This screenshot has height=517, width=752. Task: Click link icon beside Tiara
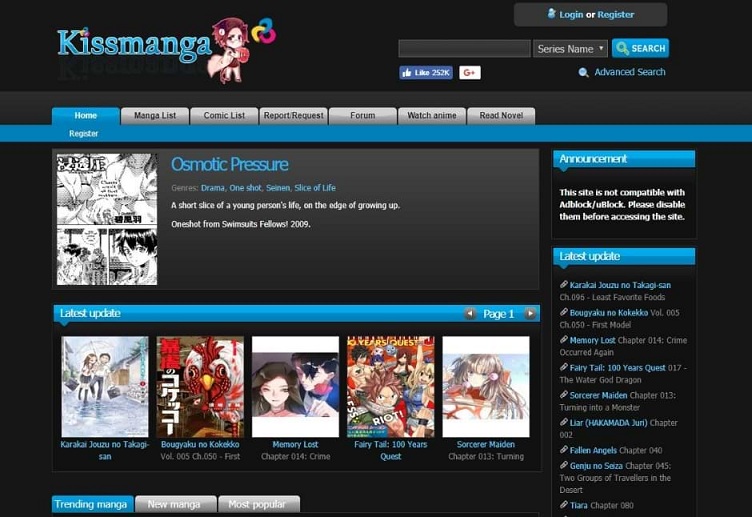point(564,505)
